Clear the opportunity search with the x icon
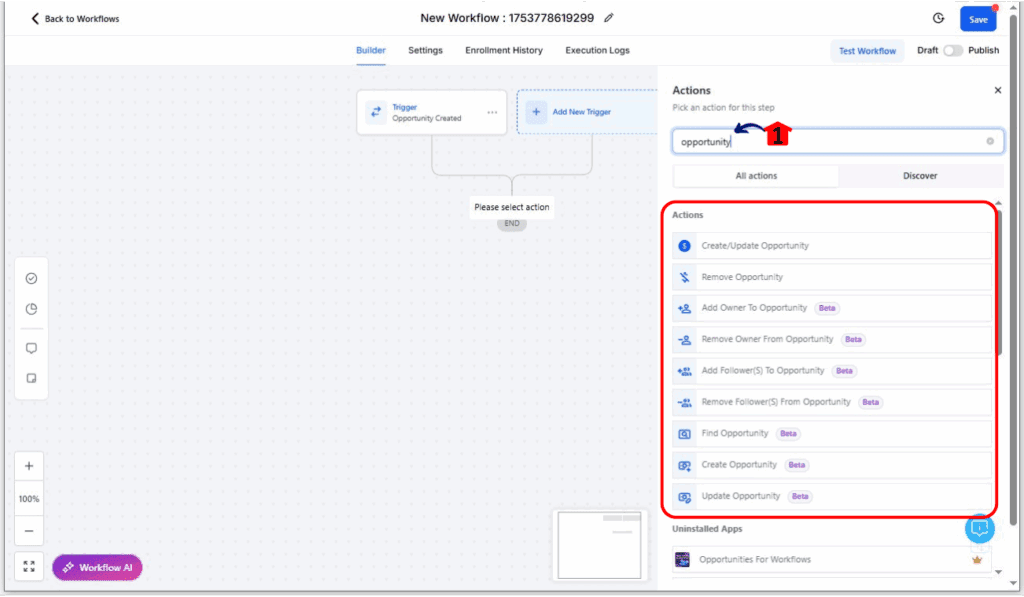 (989, 141)
